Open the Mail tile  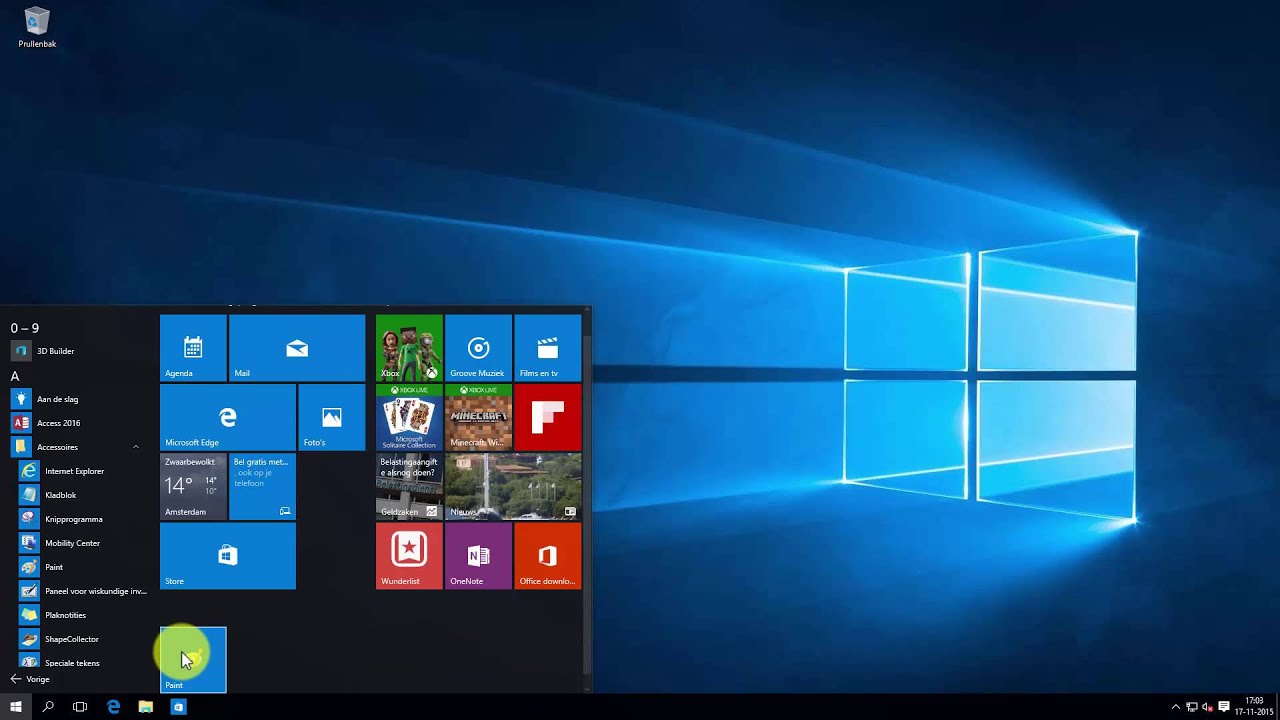[x=297, y=348]
